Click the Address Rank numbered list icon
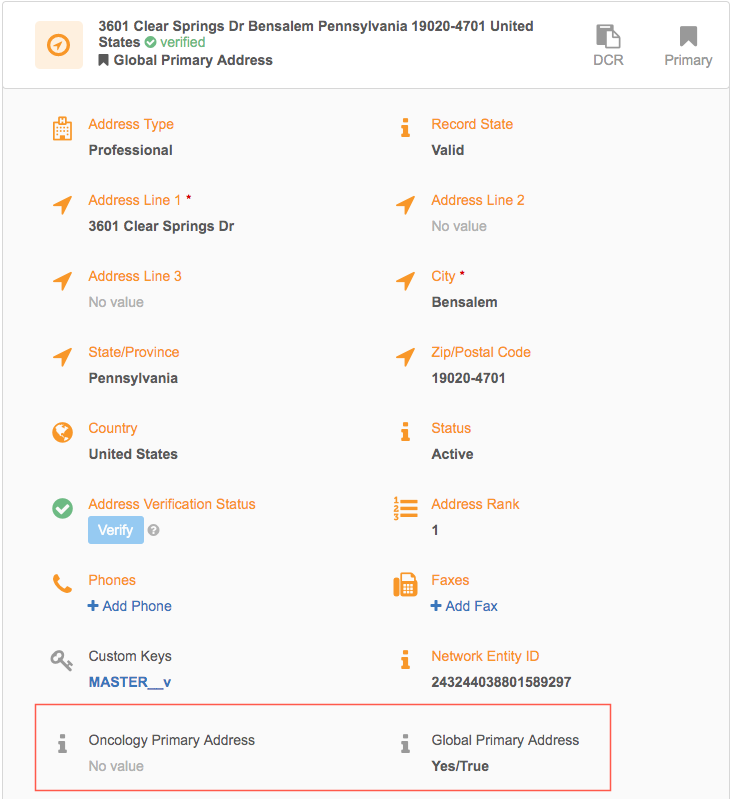Image resolution: width=731 pixels, height=799 pixels. 404,509
